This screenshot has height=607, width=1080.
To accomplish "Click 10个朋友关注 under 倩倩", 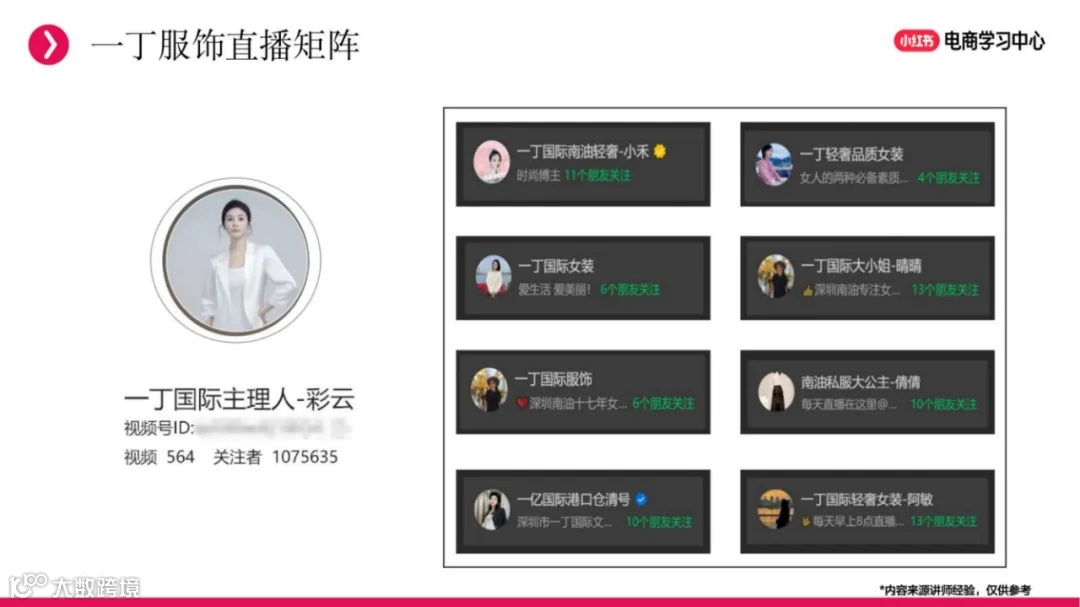I will (x=944, y=404).
